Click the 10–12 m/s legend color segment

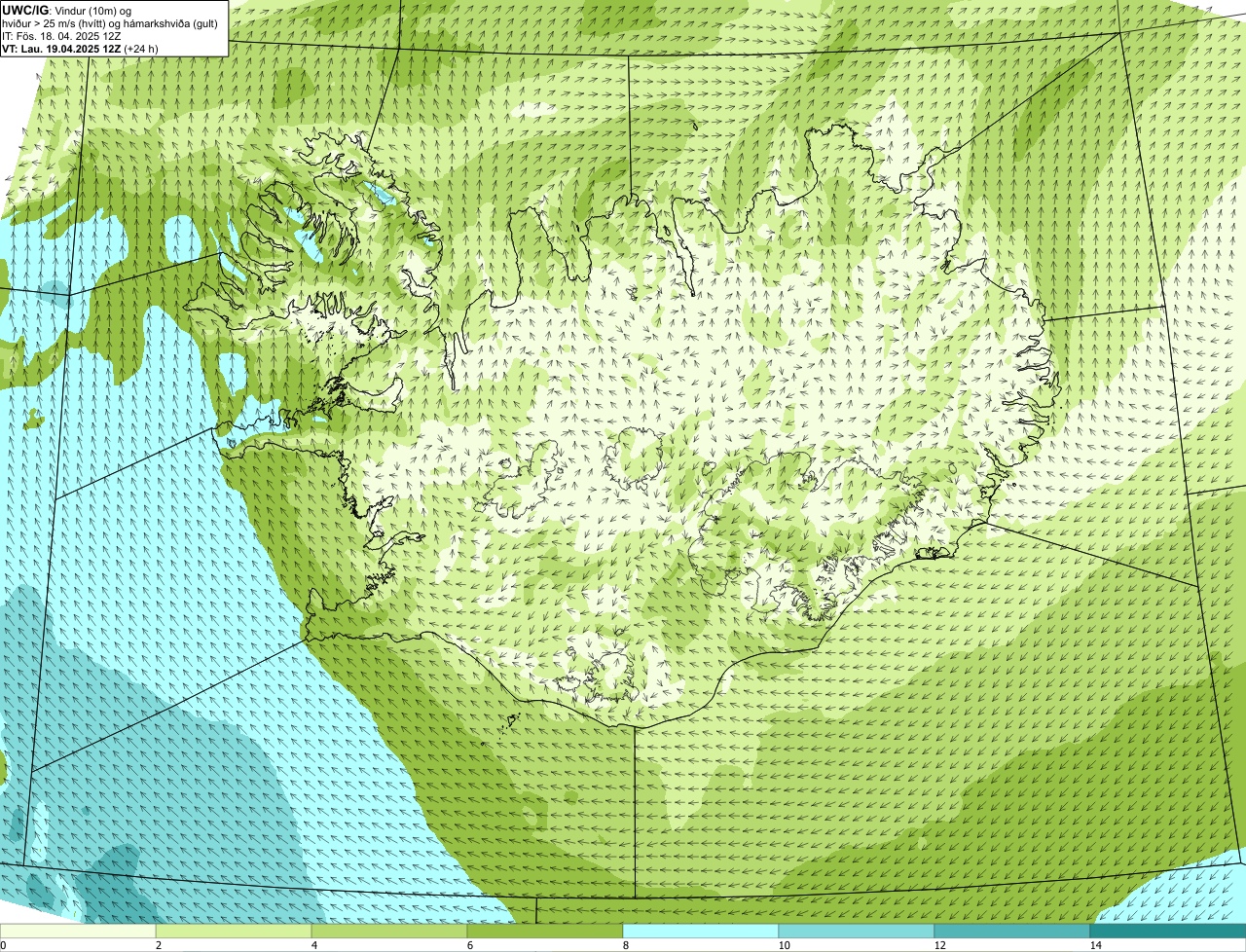[857, 931]
